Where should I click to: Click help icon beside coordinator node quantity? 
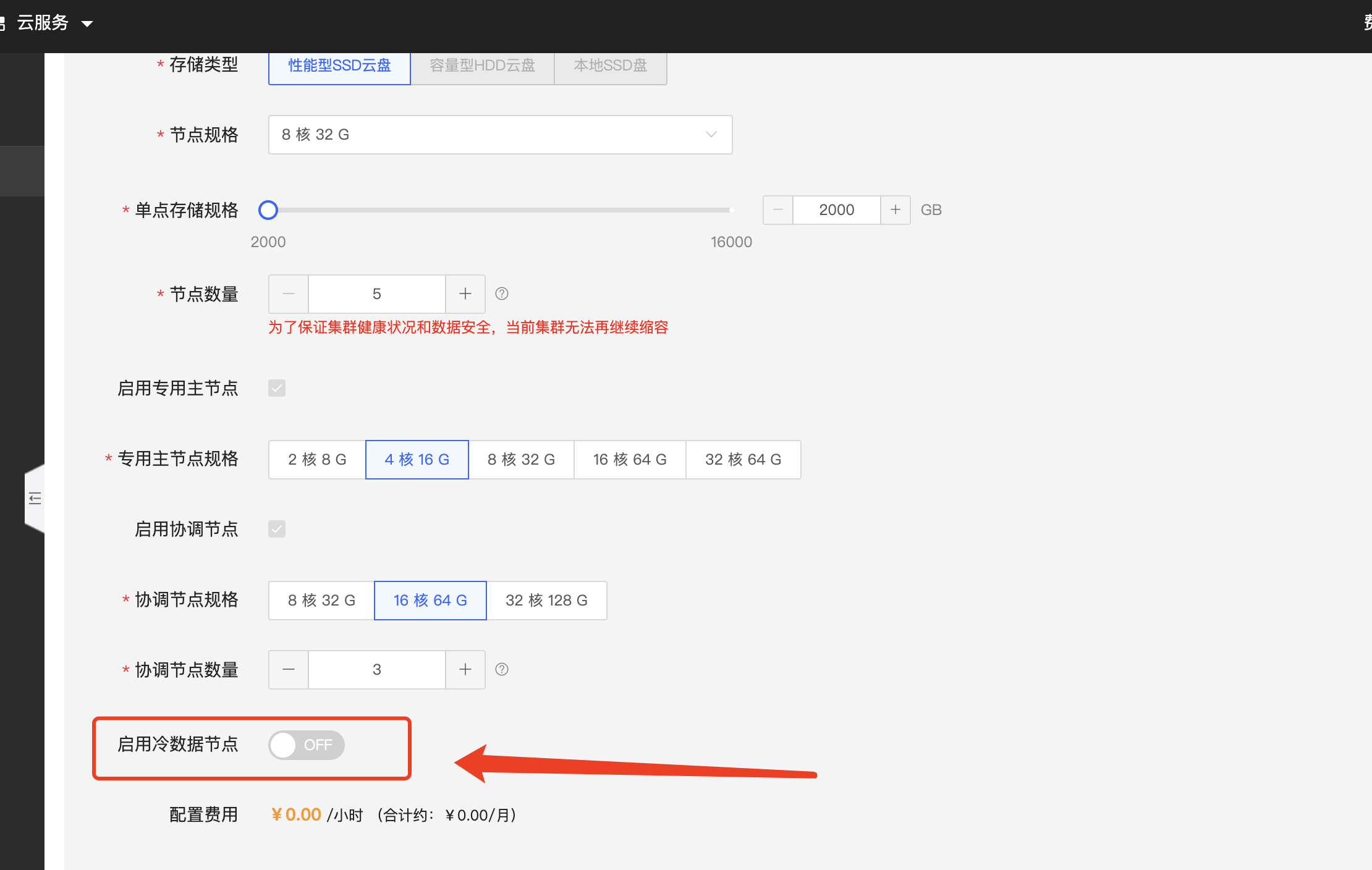pyautogui.click(x=502, y=670)
